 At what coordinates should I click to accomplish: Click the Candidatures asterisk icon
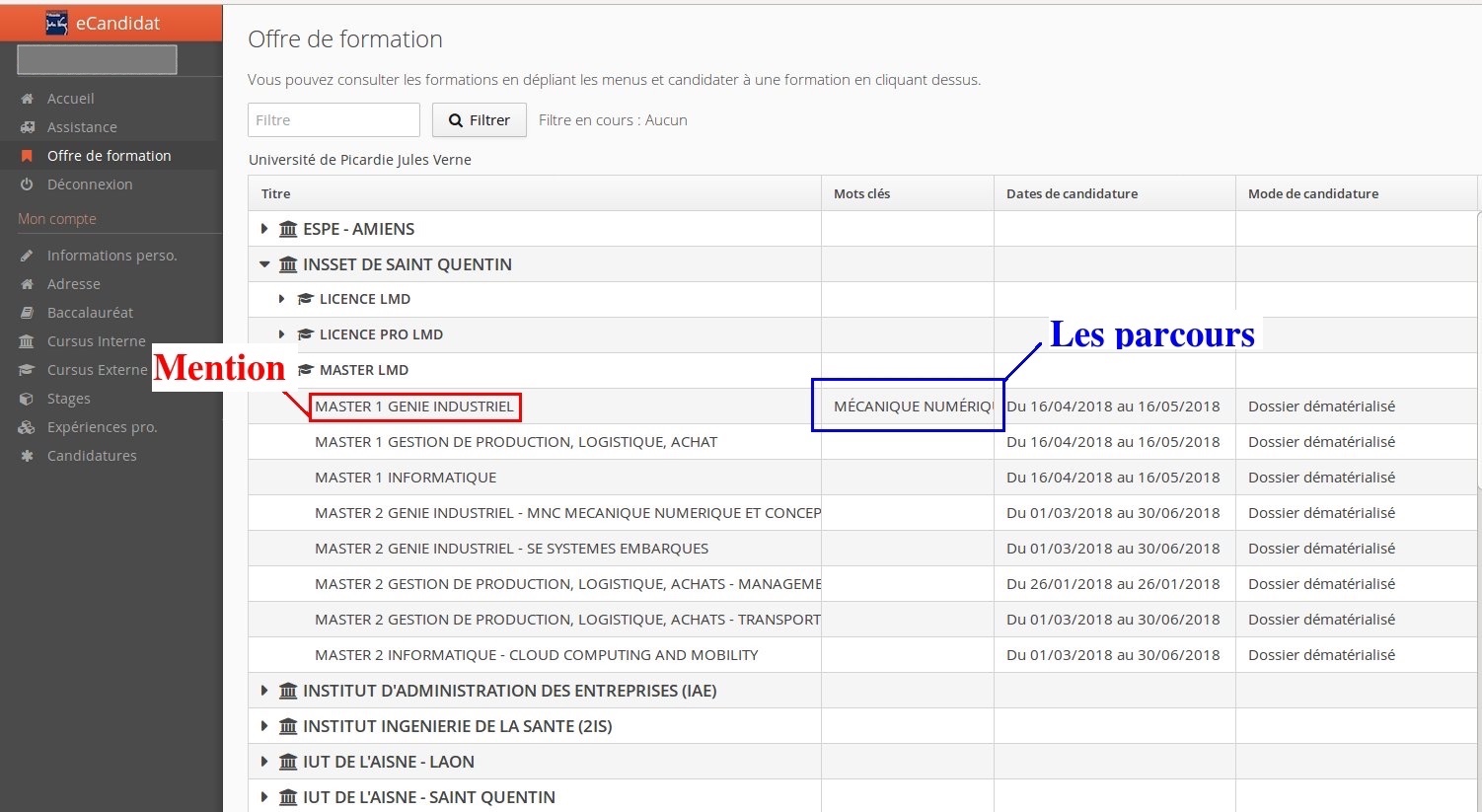[x=28, y=456]
